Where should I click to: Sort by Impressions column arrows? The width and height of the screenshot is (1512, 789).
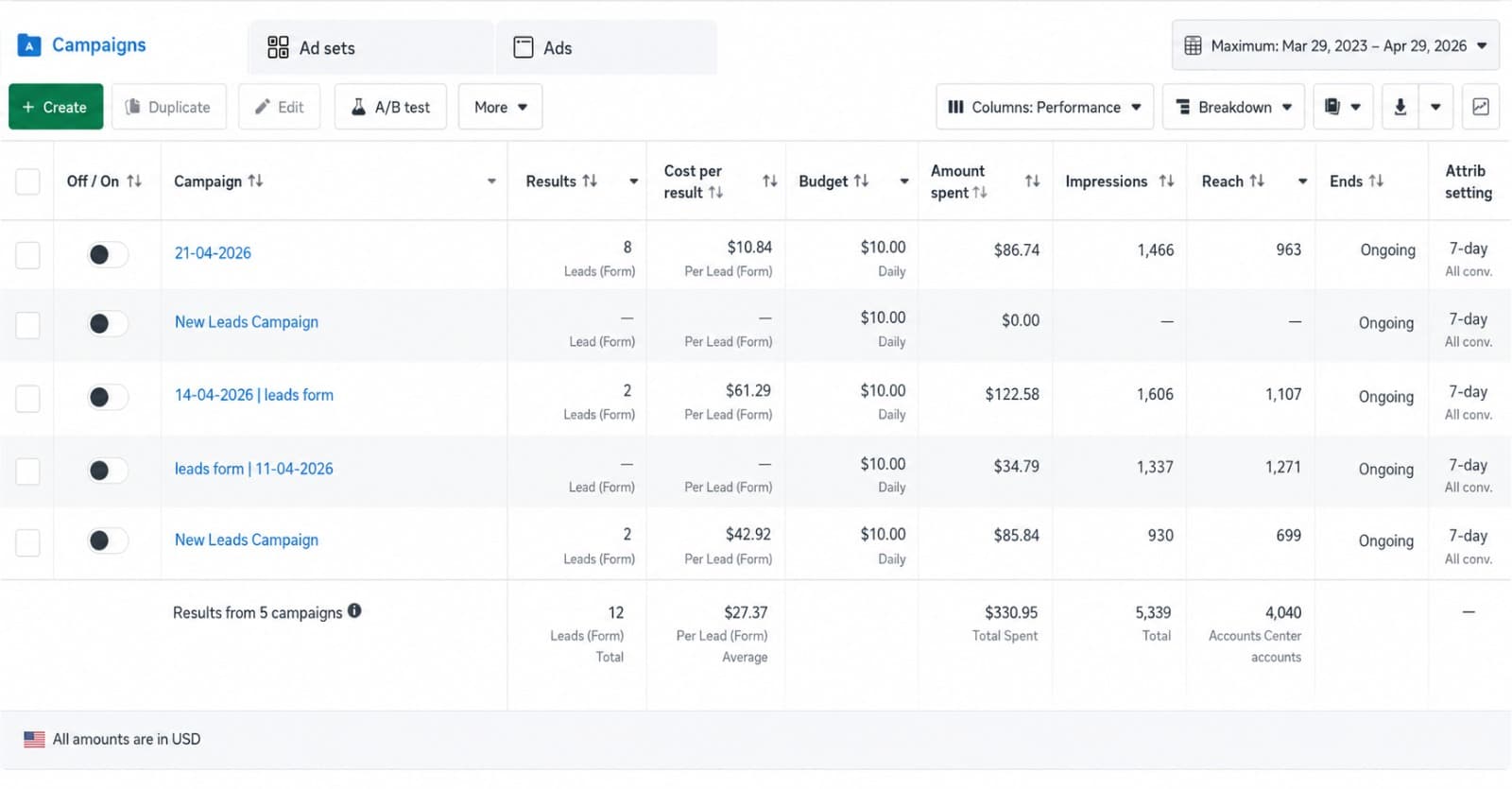point(1167,180)
